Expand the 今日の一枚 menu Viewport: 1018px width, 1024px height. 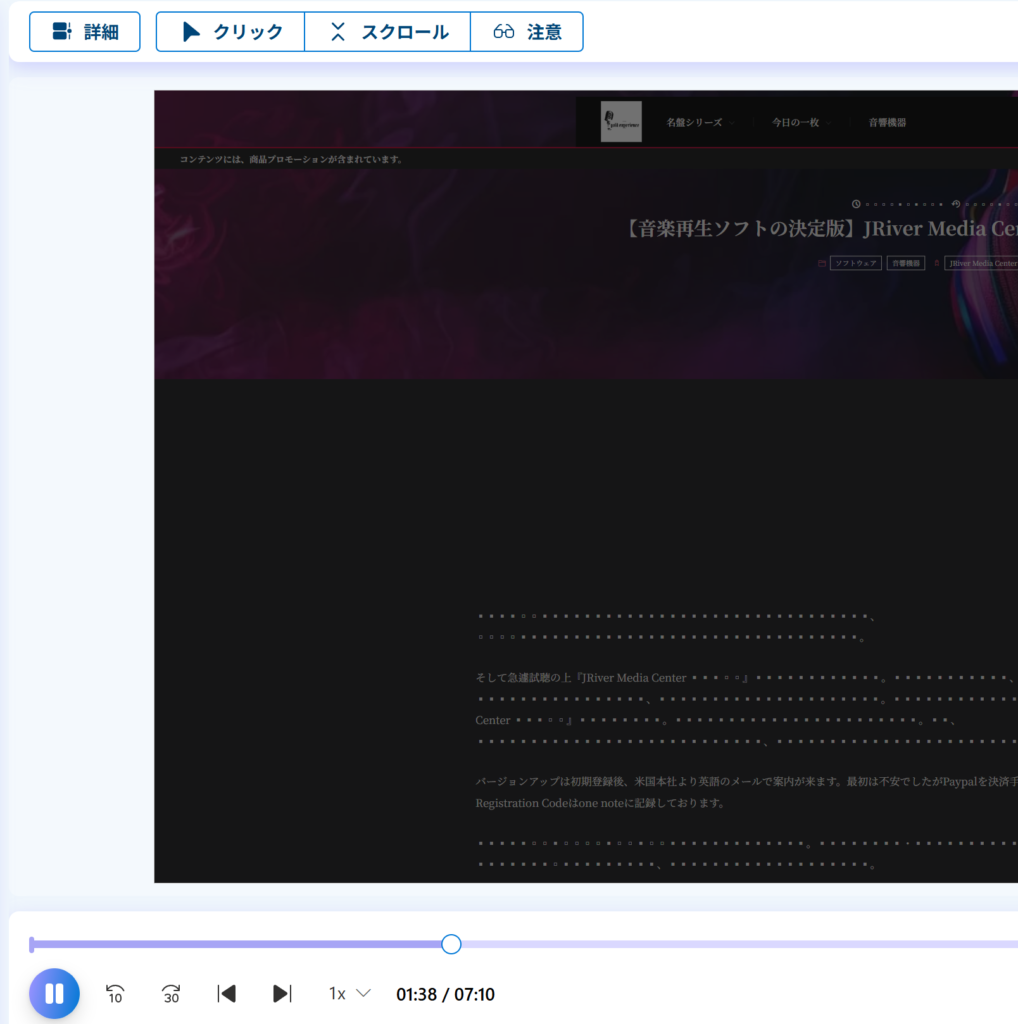click(x=796, y=123)
